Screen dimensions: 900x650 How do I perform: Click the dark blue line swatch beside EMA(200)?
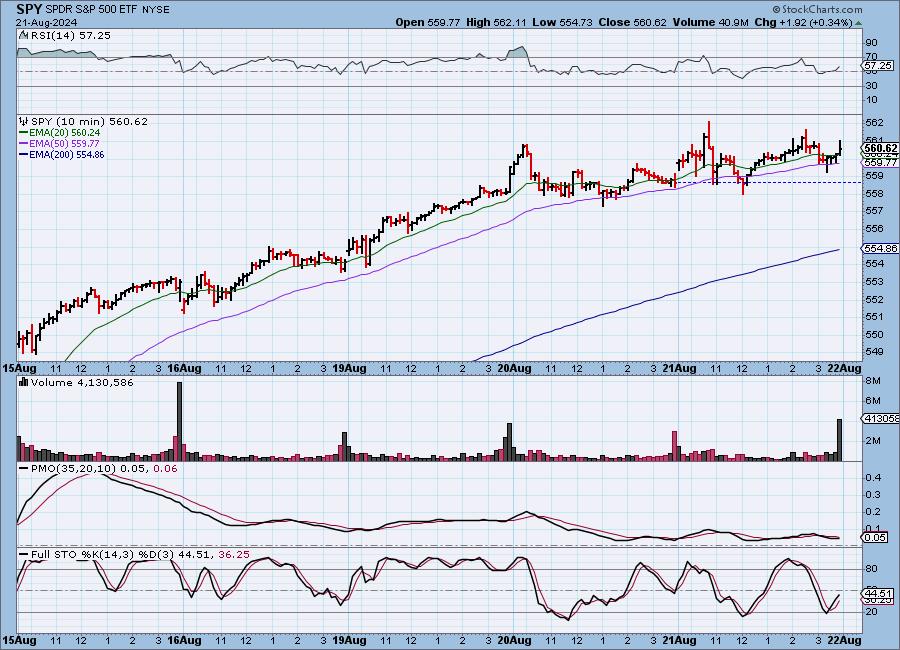24,154
